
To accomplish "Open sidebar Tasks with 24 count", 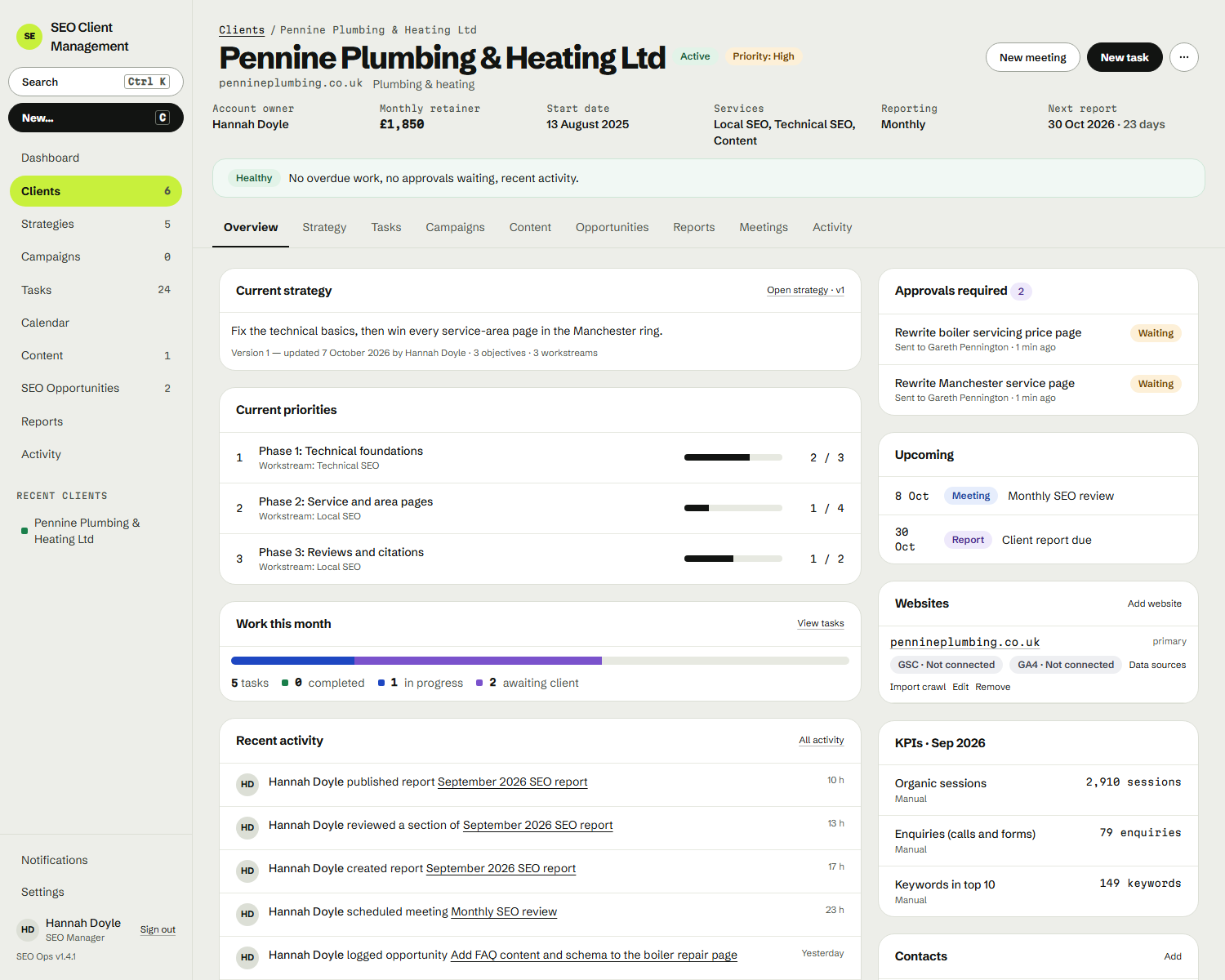I will pos(96,290).
